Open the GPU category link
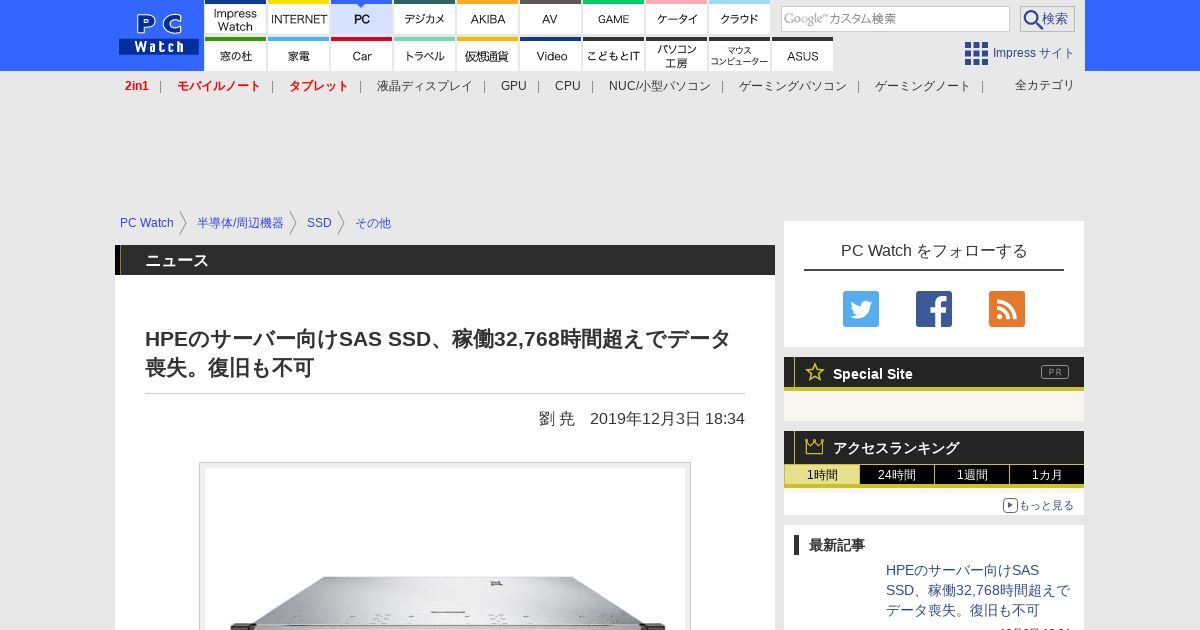The image size is (1200, 630). [x=514, y=86]
